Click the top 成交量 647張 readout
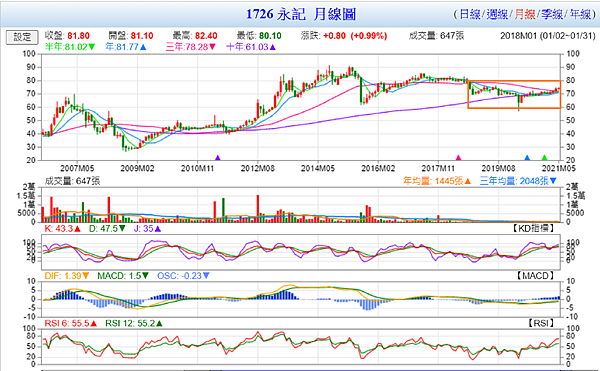 coord(436,36)
